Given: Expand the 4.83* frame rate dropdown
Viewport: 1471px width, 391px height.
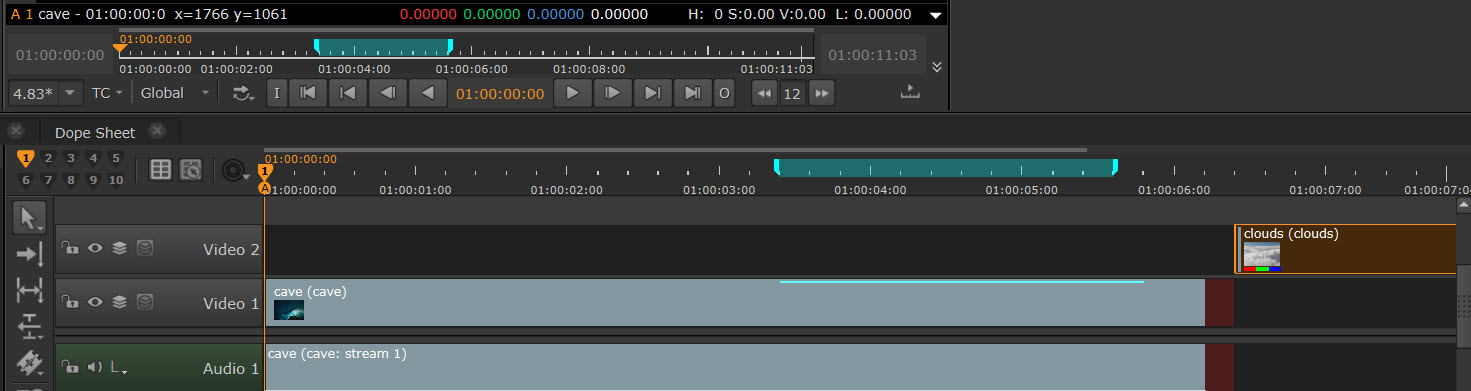Looking at the screenshot, I should coord(44,93).
